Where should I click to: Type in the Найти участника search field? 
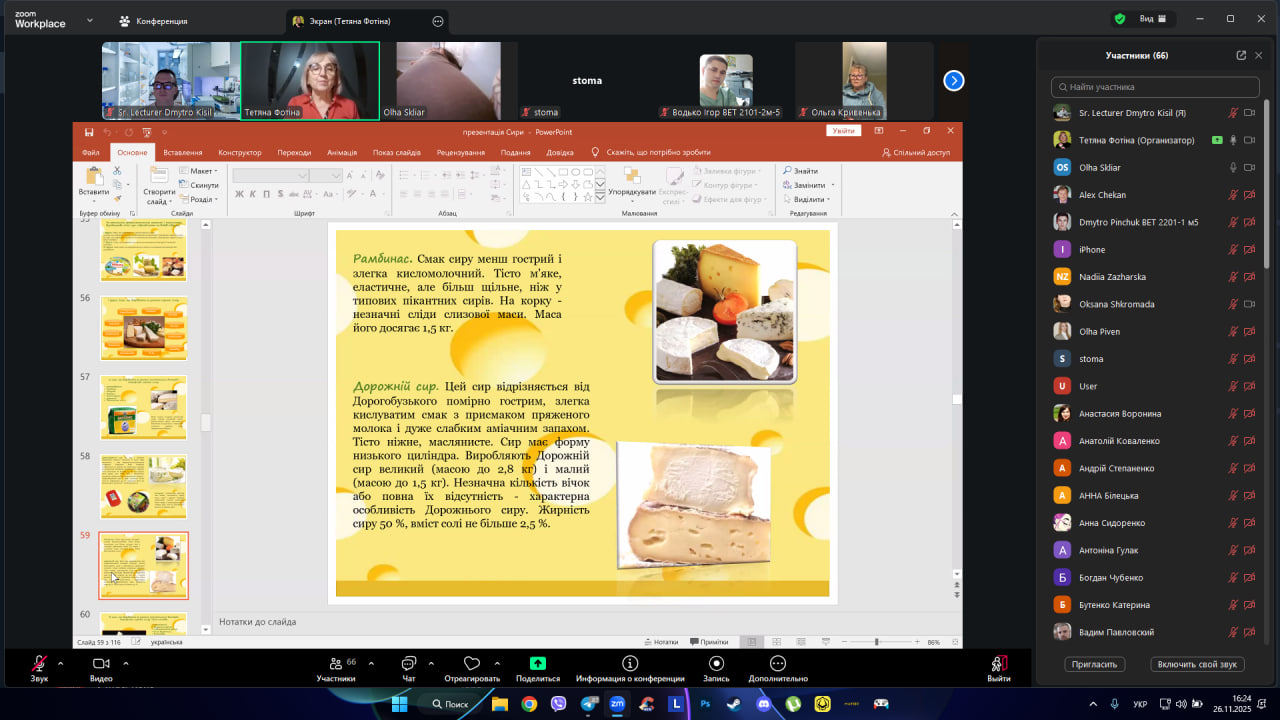coord(1155,87)
